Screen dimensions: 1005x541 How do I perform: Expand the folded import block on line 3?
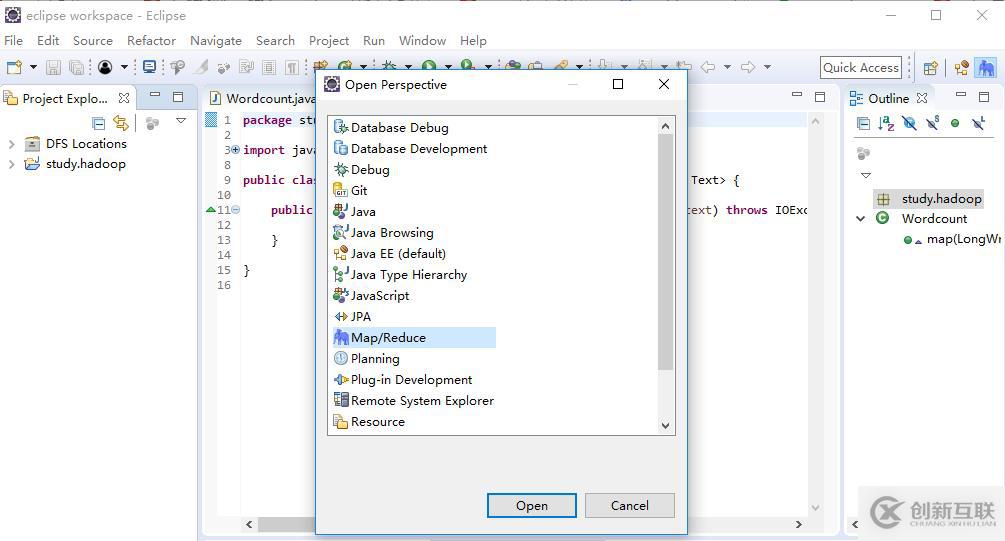click(x=235, y=149)
